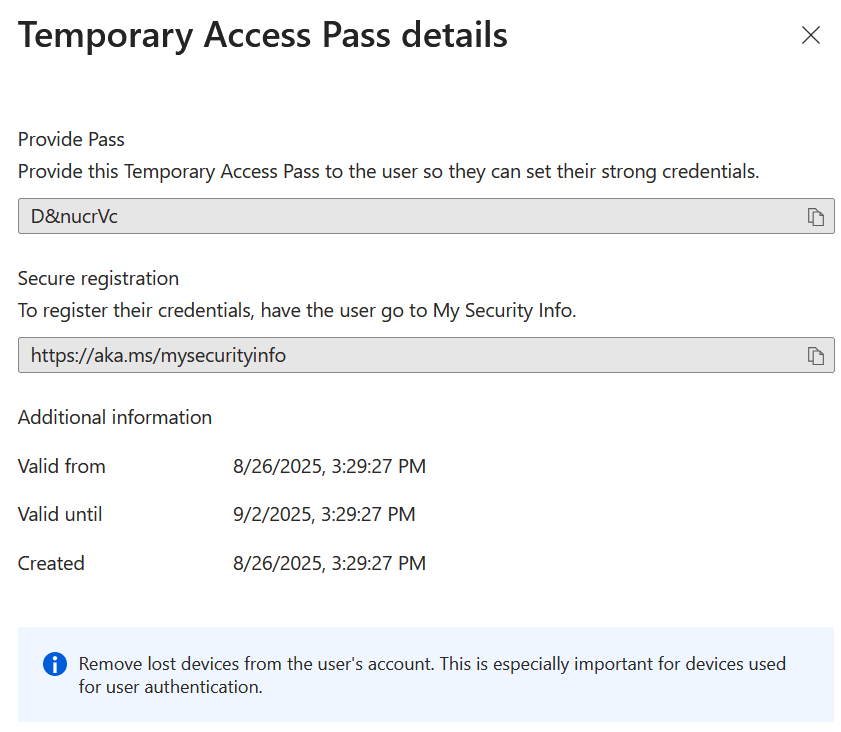Click the Temporary Access Pass details title

coord(263,36)
